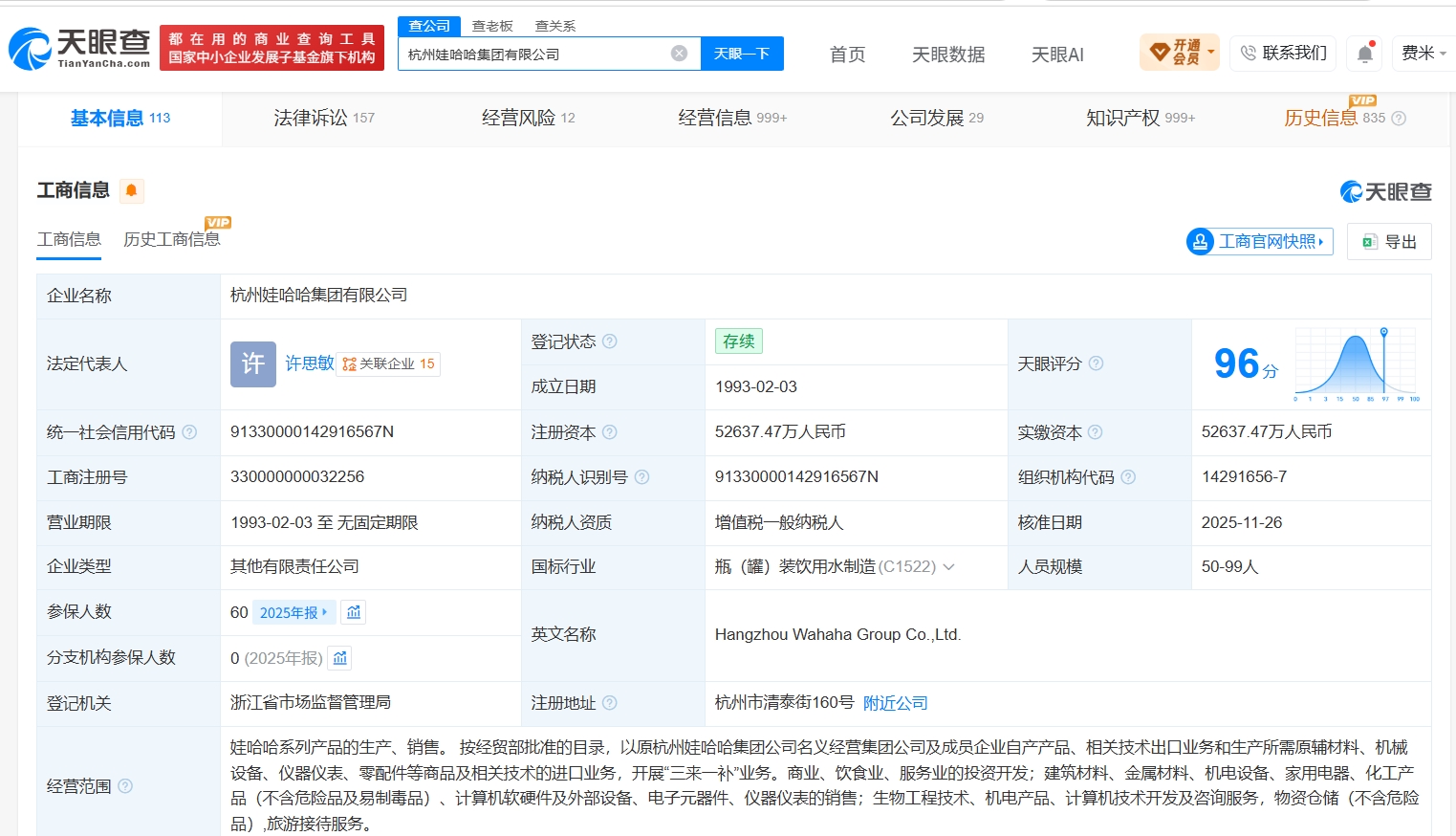This screenshot has height=836, width=1456.
Task: Open the chart icon in the 参保人数 row
Action: [x=354, y=612]
